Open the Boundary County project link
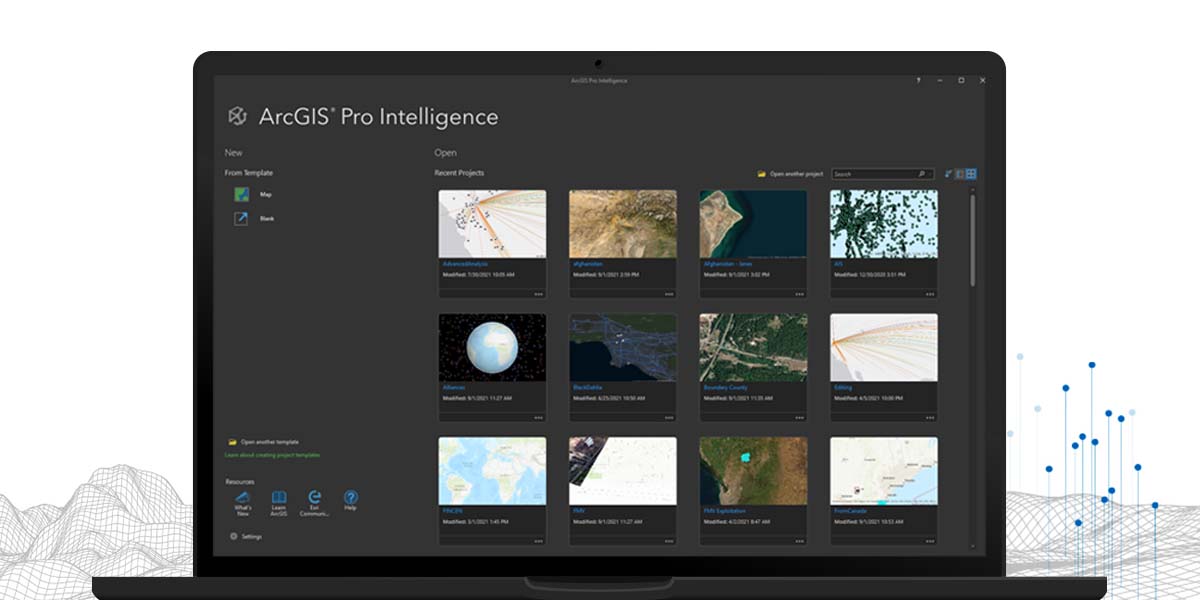This screenshot has height=600, width=1200. coord(726,387)
